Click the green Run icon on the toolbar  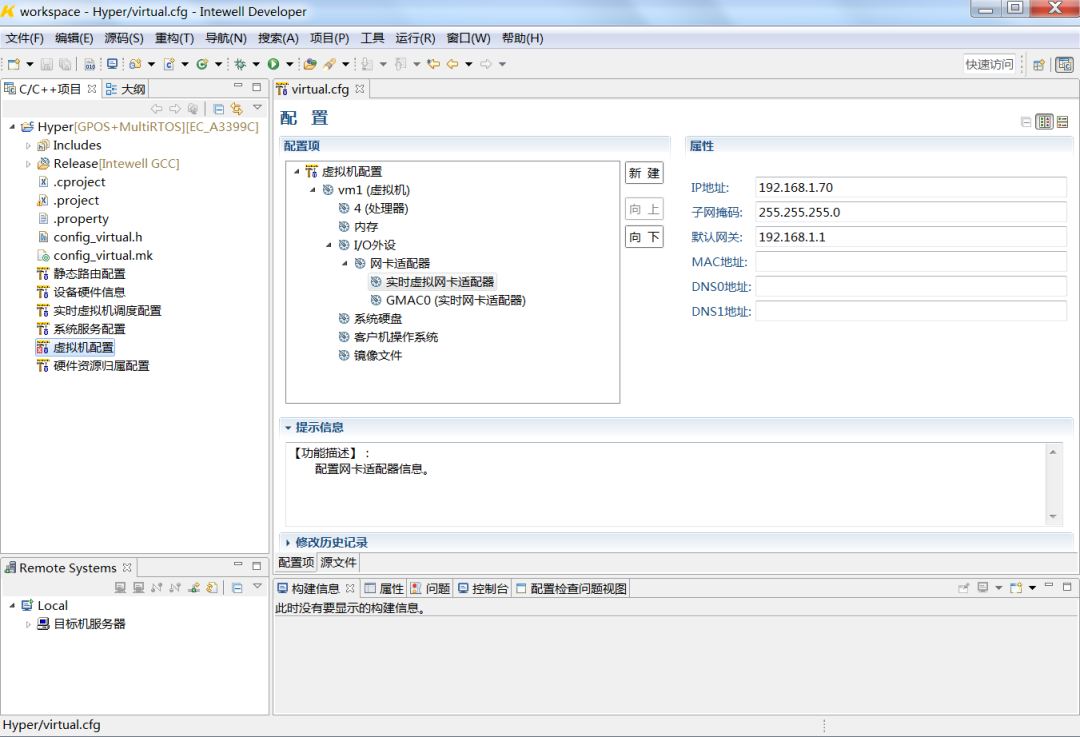pyautogui.click(x=274, y=63)
